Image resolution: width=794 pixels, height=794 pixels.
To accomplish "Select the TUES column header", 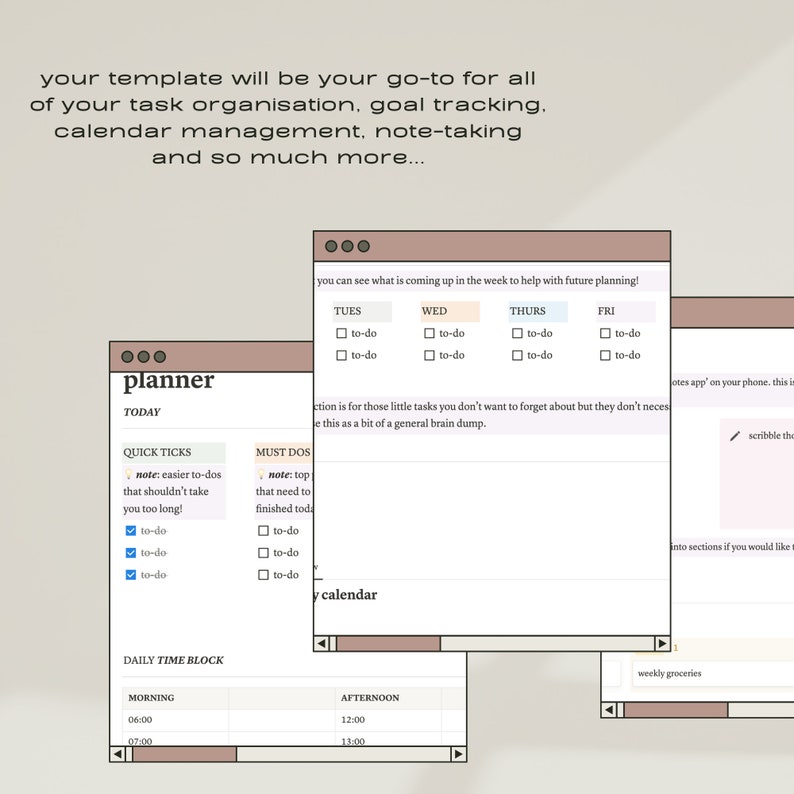I will tap(362, 311).
